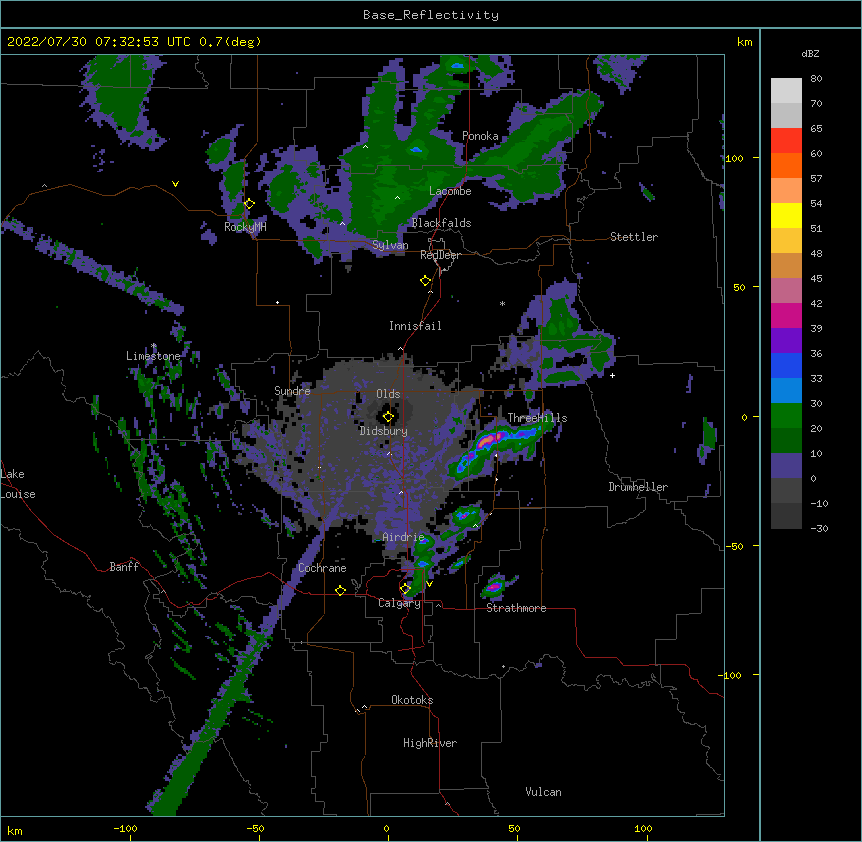This screenshot has width=862, height=842.
Task: Click the yellow diamond marker south of RedDeer
Action: 426,281
